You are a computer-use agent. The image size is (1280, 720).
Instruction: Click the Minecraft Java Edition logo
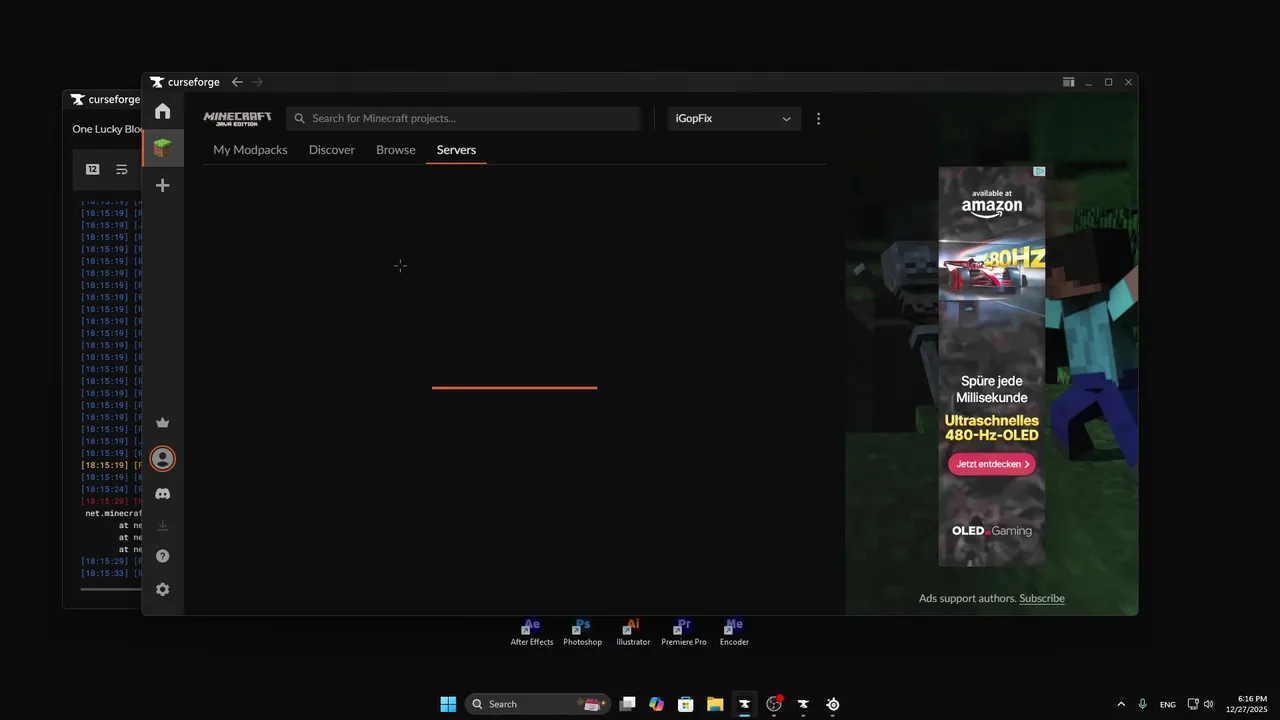coord(237,118)
